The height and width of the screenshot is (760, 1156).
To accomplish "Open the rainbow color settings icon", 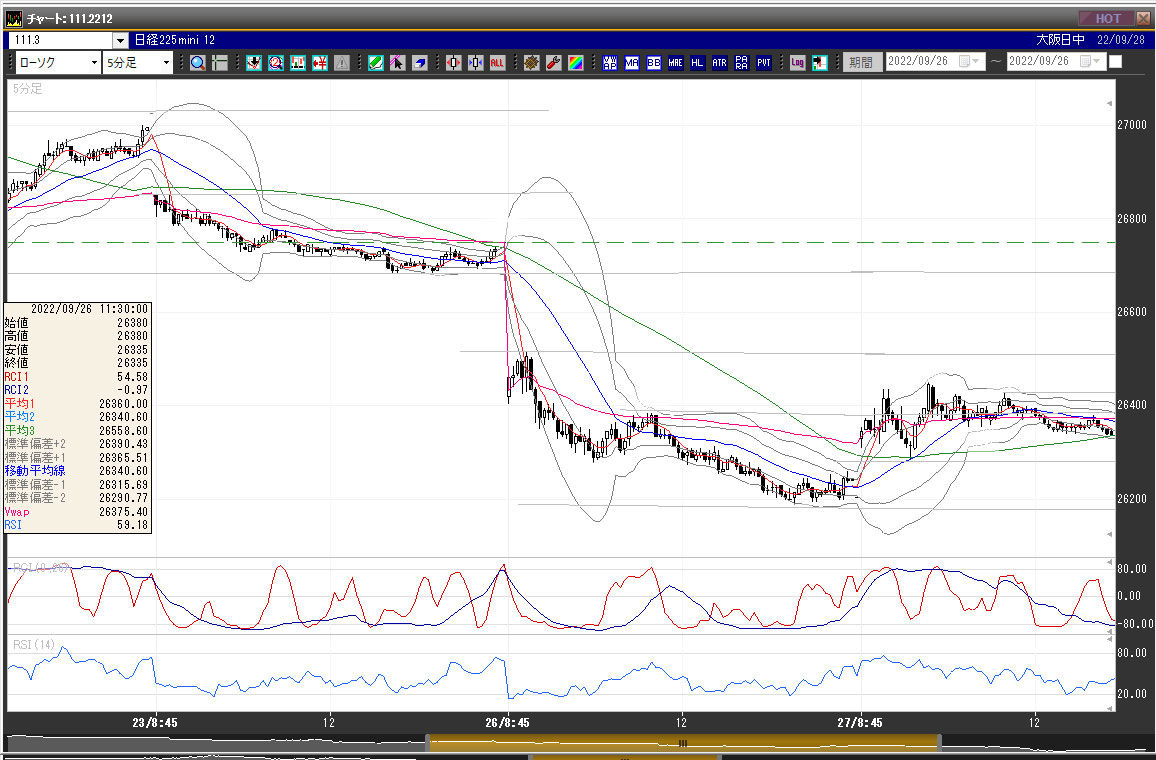I will point(576,63).
